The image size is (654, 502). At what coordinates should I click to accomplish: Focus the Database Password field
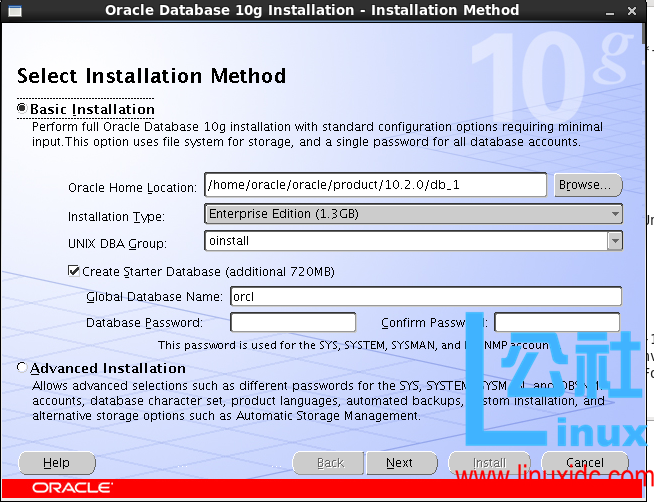pyautogui.click(x=293, y=322)
